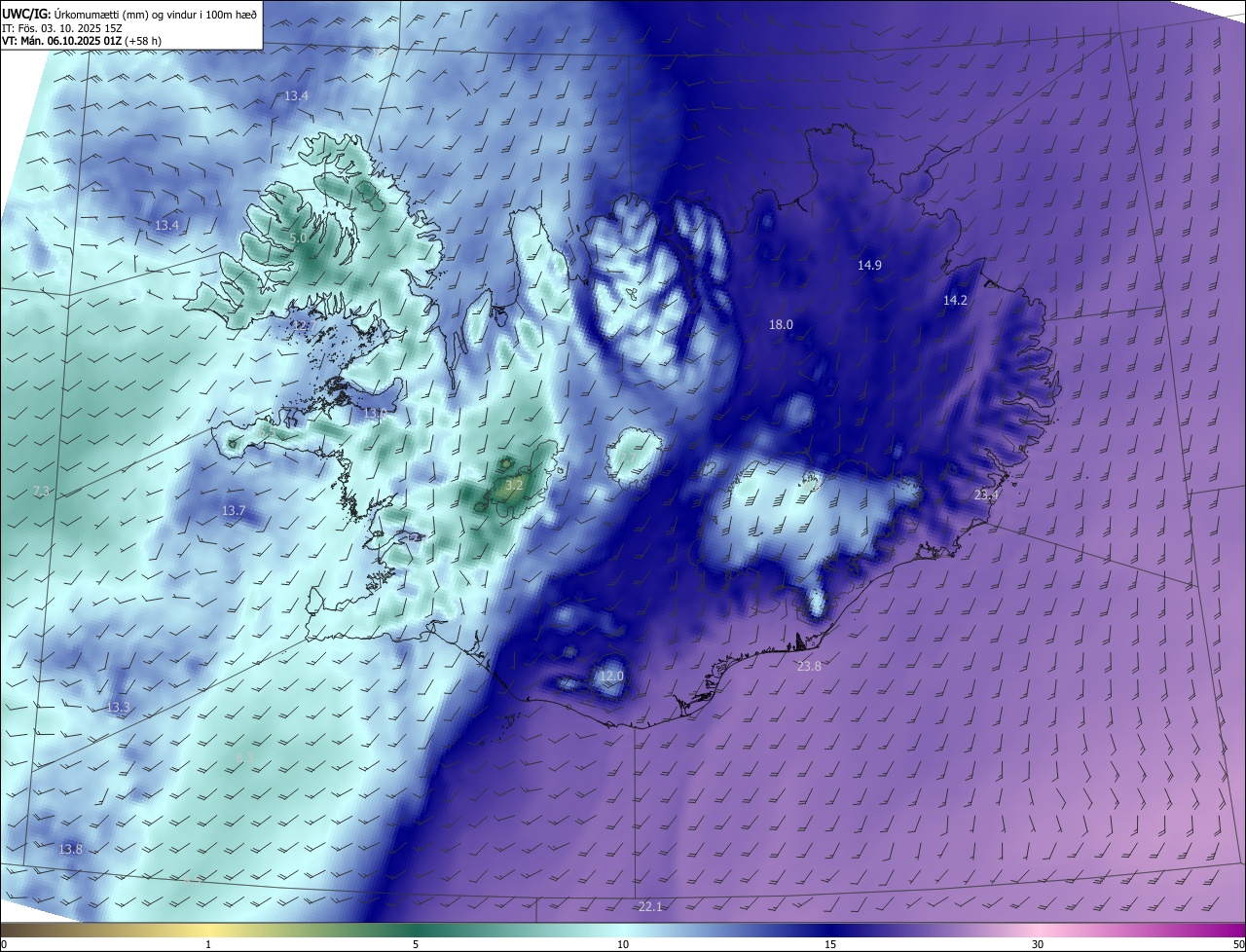Click the map value label '3.2'

click(515, 485)
